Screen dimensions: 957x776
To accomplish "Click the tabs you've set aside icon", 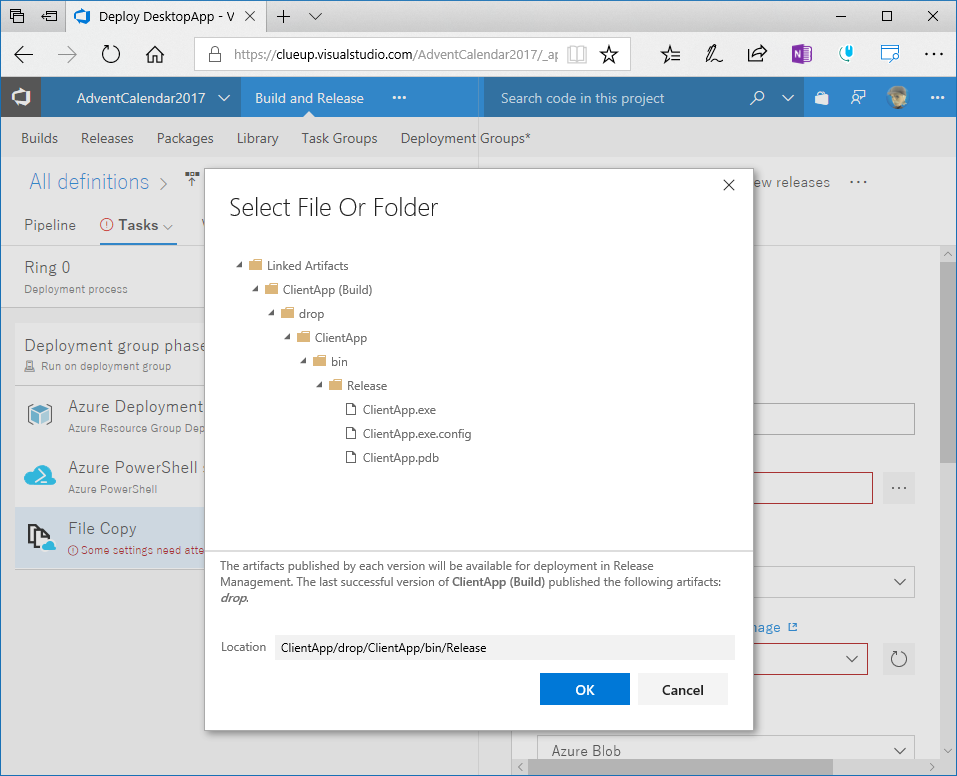I will point(17,16).
